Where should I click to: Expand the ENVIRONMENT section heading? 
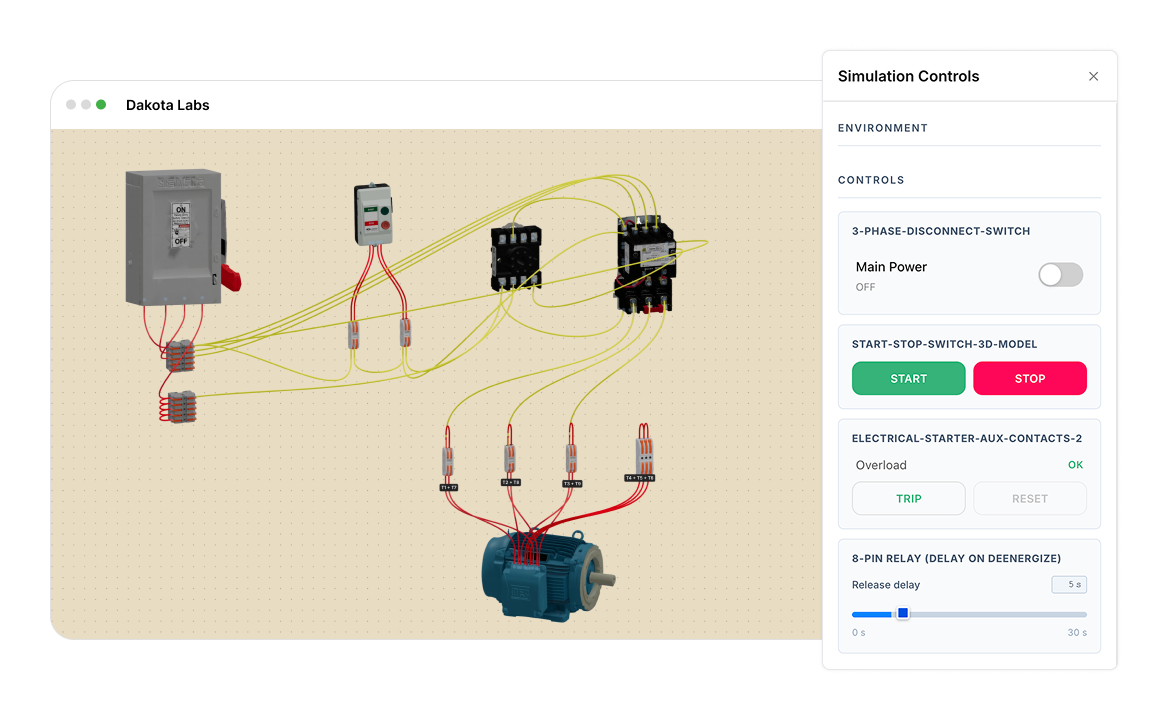click(x=883, y=128)
